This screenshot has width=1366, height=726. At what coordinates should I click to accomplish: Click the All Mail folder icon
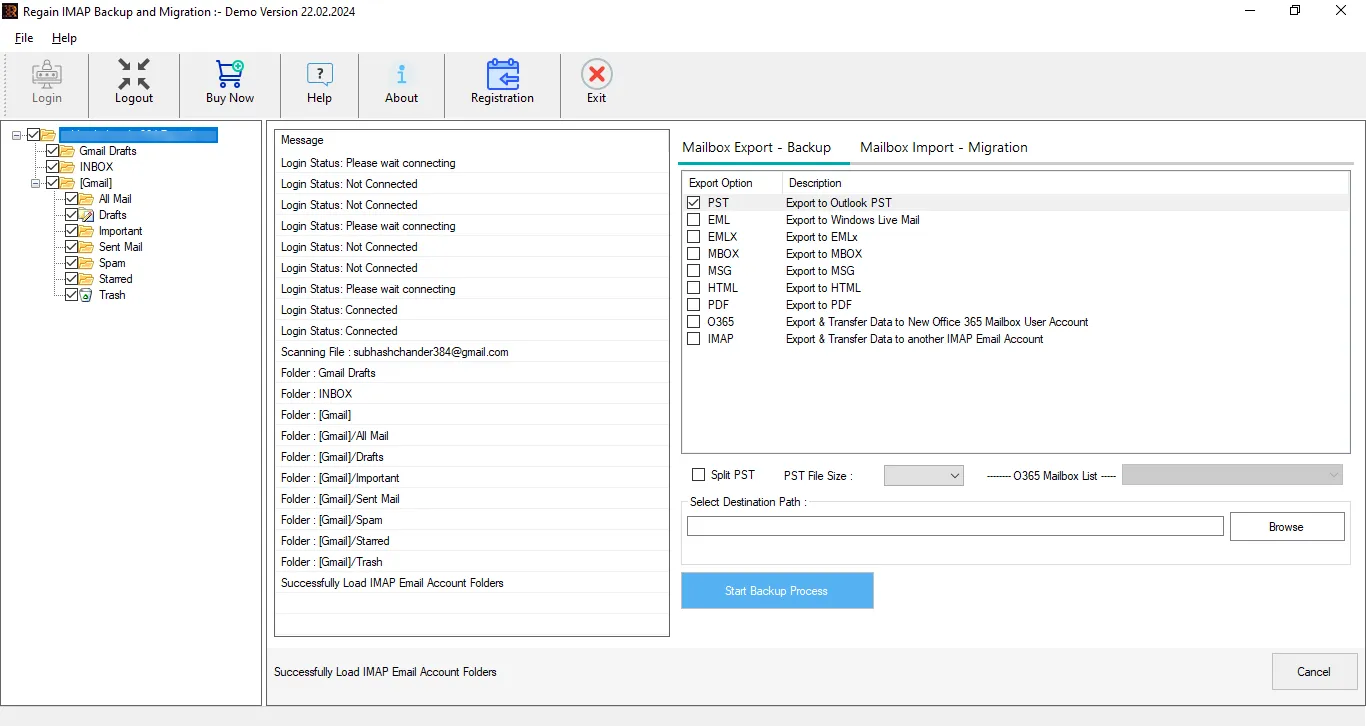click(87, 199)
